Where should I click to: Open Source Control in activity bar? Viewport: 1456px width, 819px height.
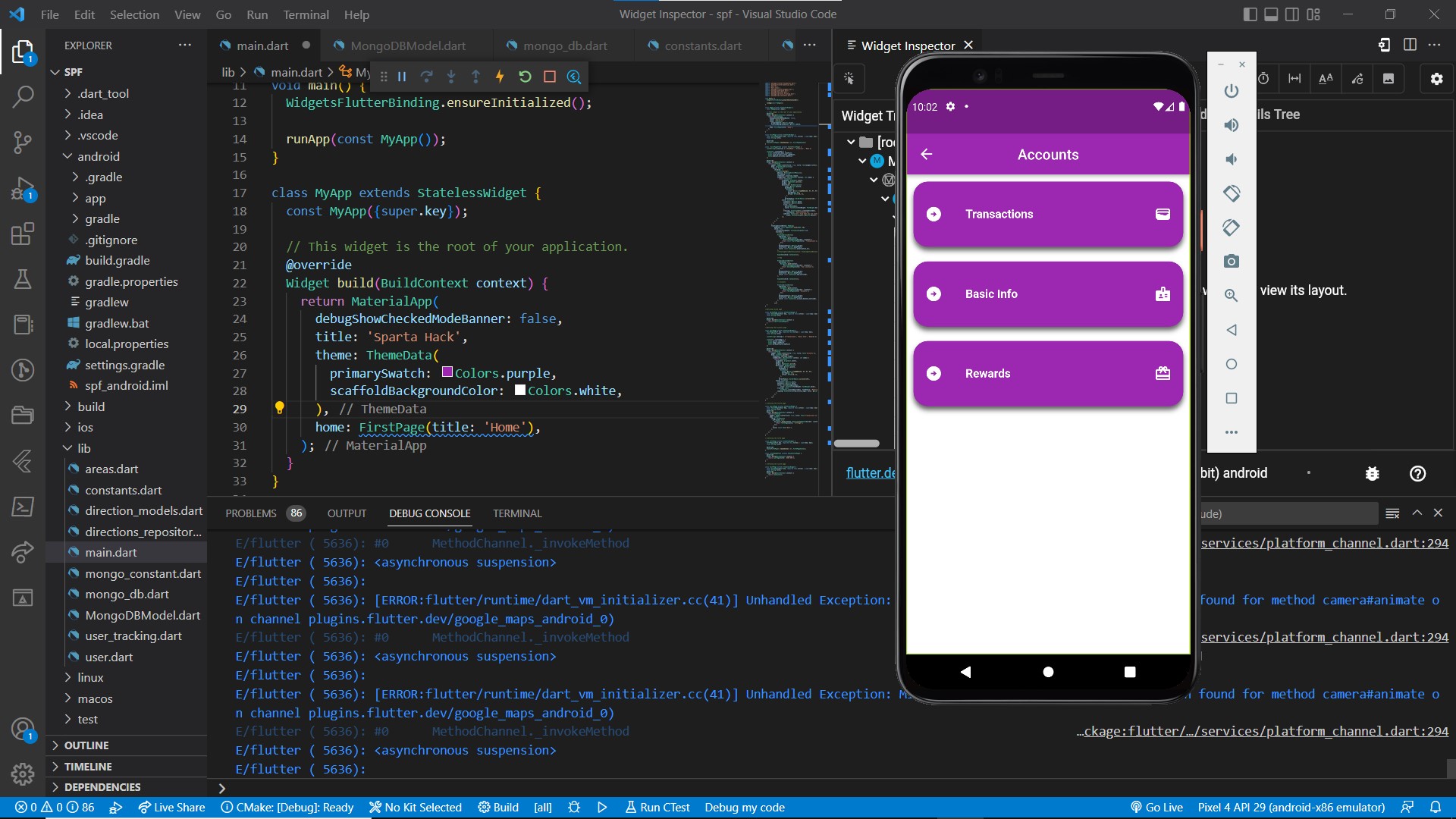pyautogui.click(x=23, y=142)
